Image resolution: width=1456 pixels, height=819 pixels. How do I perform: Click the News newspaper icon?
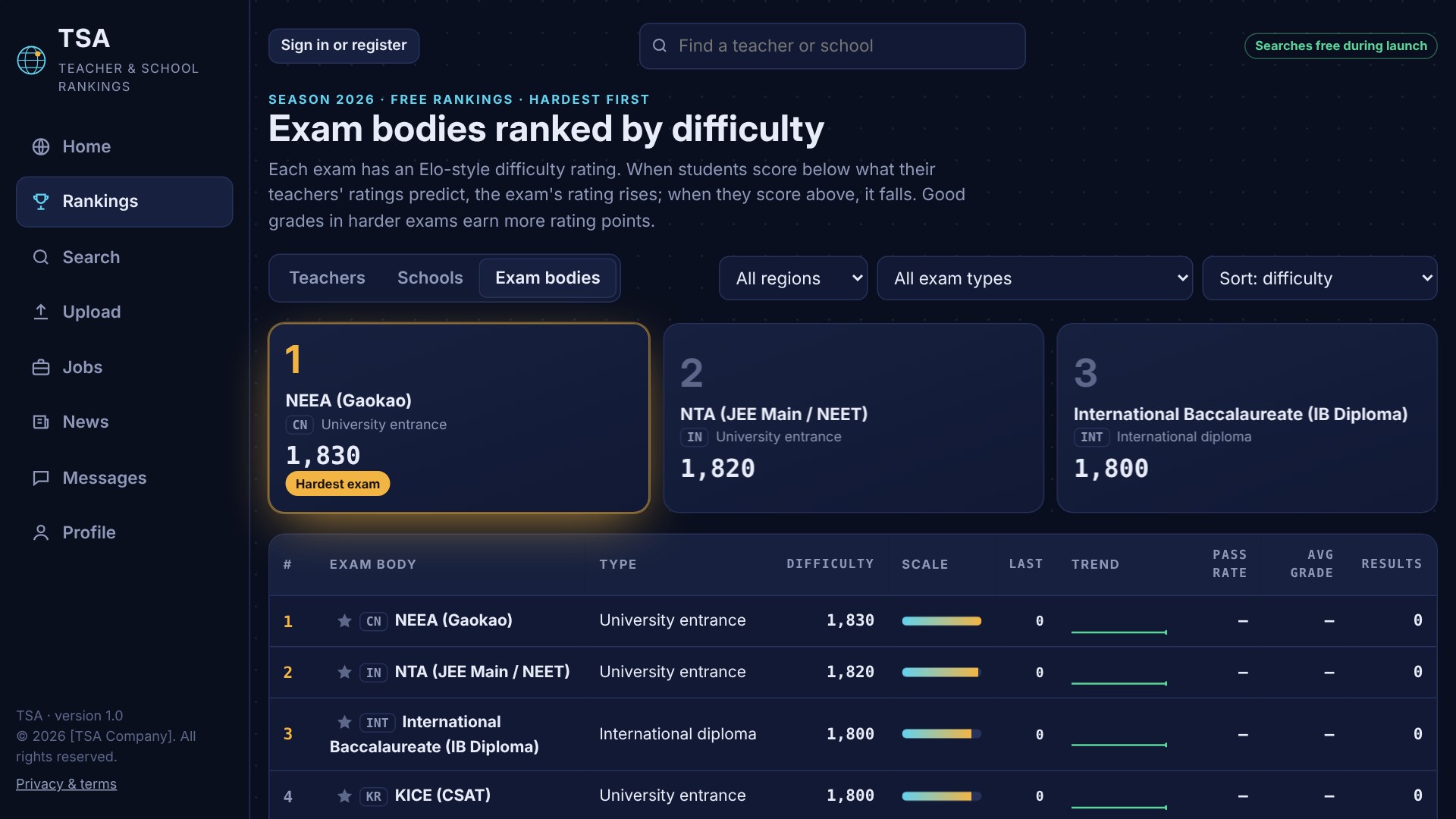coord(41,422)
